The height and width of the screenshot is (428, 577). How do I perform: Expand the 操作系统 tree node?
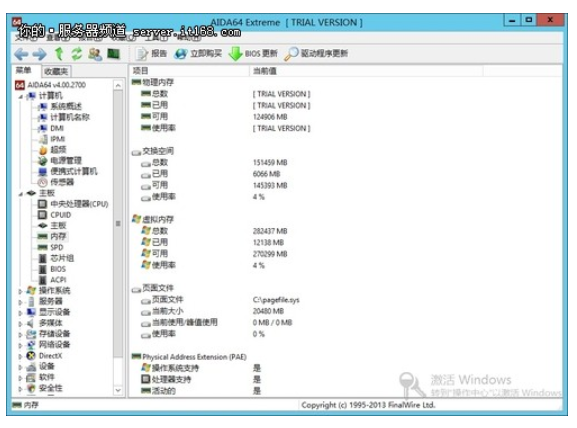(21, 291)
